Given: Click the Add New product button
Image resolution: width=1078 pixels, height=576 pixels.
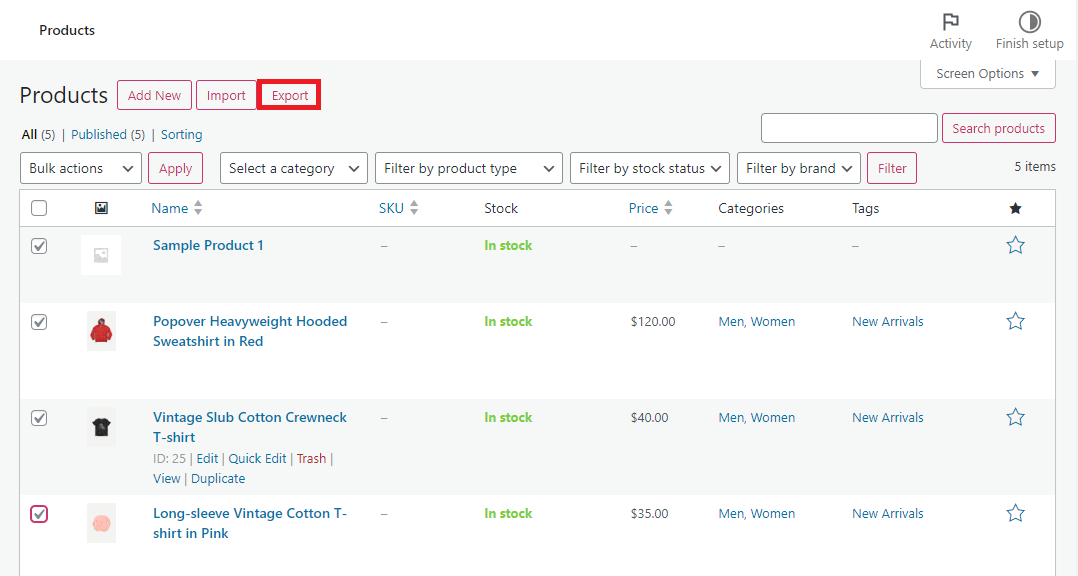Looking at the screenshot, I should point(154,96).
